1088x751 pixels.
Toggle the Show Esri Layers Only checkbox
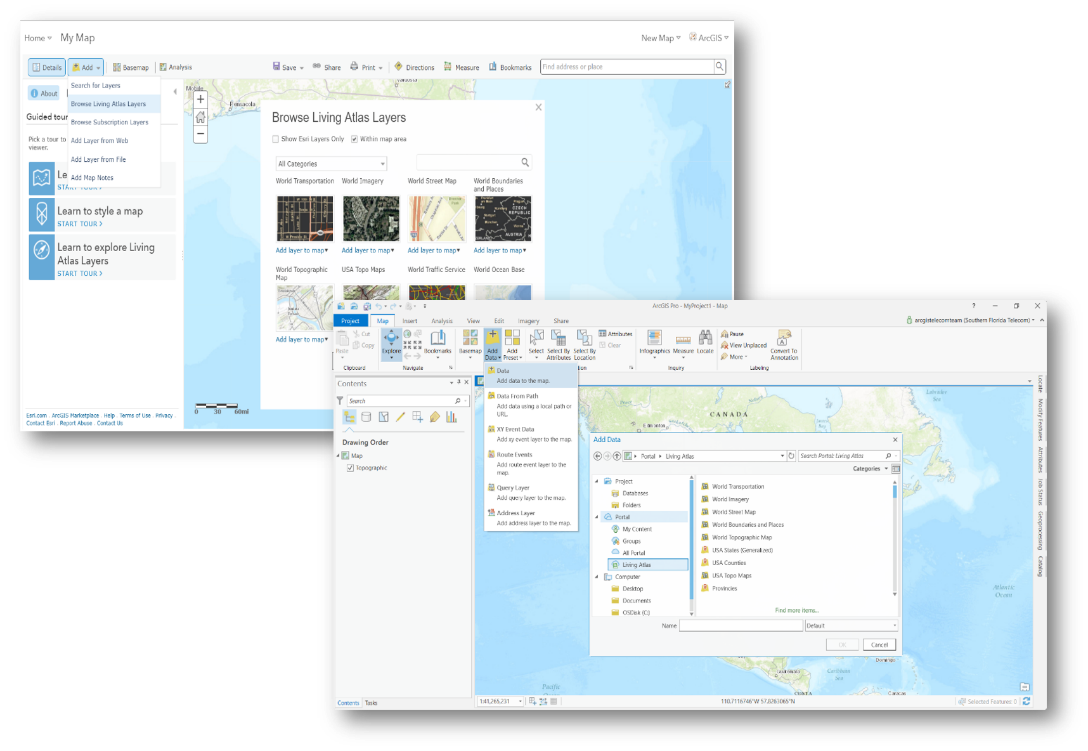[275, 139]
